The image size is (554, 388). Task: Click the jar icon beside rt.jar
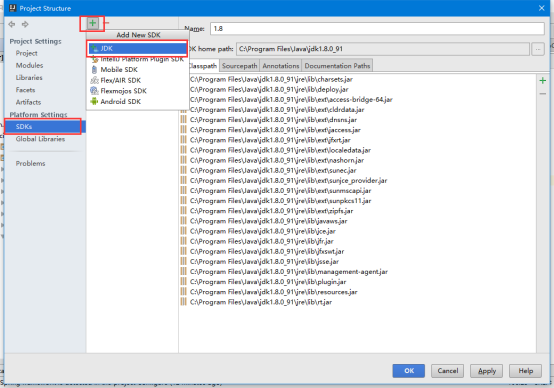tap(183, 302)
